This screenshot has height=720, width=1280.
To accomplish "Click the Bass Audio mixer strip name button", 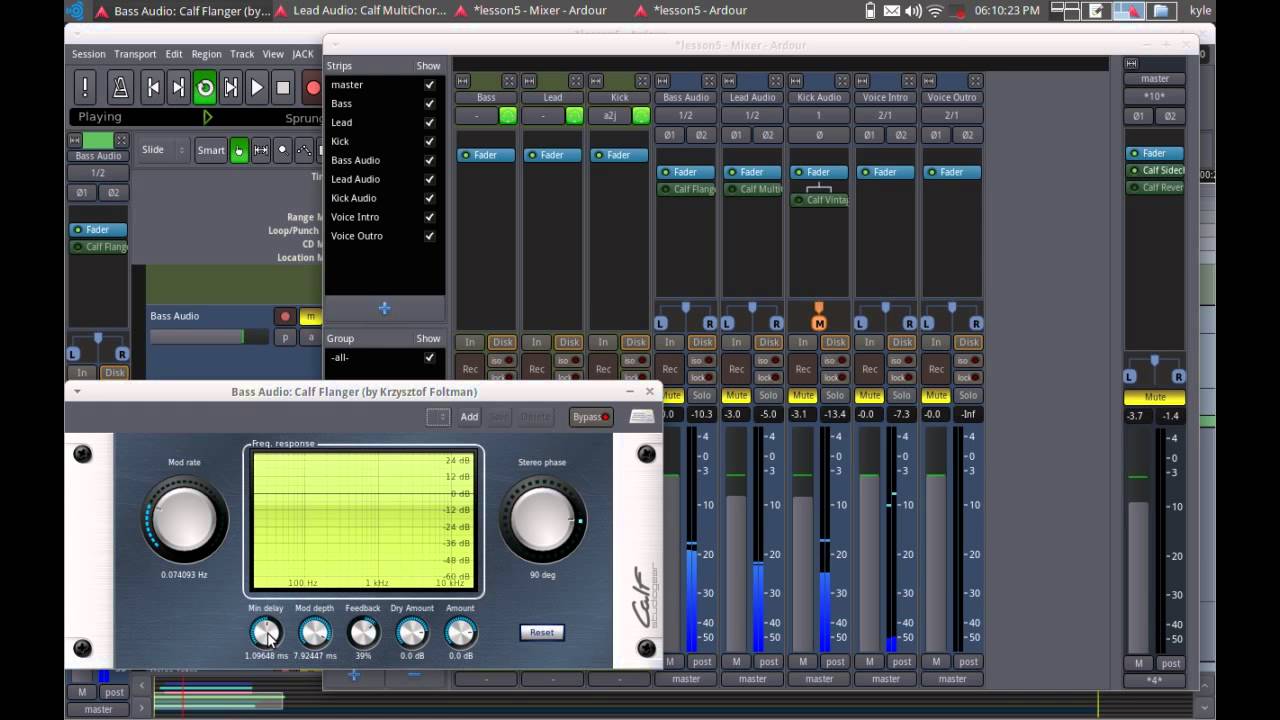I will (x=686, y=98).
